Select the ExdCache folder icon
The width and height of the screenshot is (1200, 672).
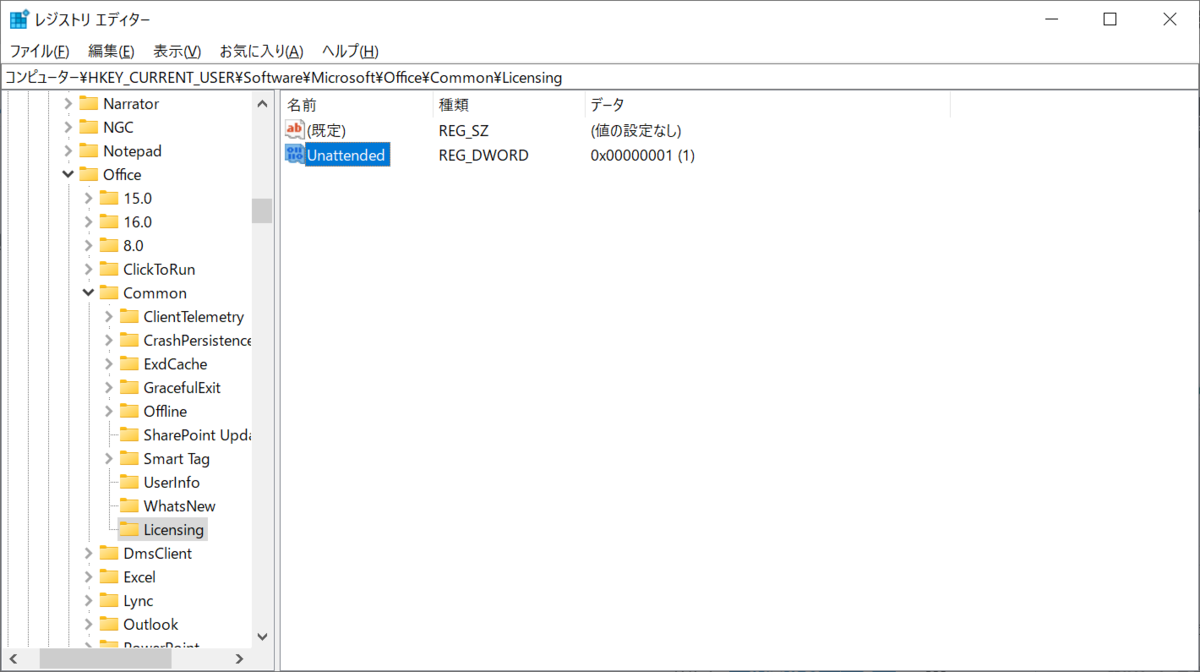(x=128, y=364)
